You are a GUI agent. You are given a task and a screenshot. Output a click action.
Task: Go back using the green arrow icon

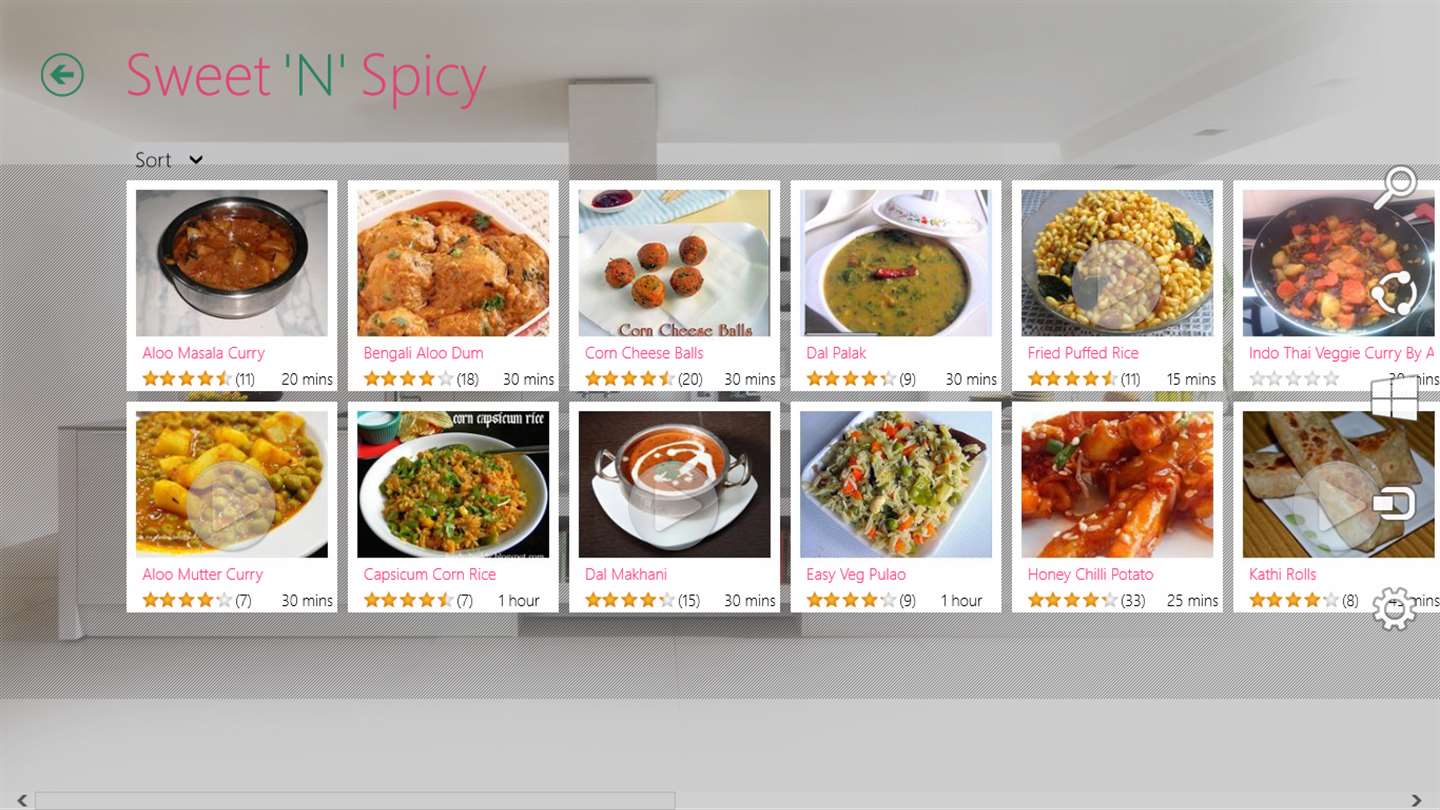(62, 75)
